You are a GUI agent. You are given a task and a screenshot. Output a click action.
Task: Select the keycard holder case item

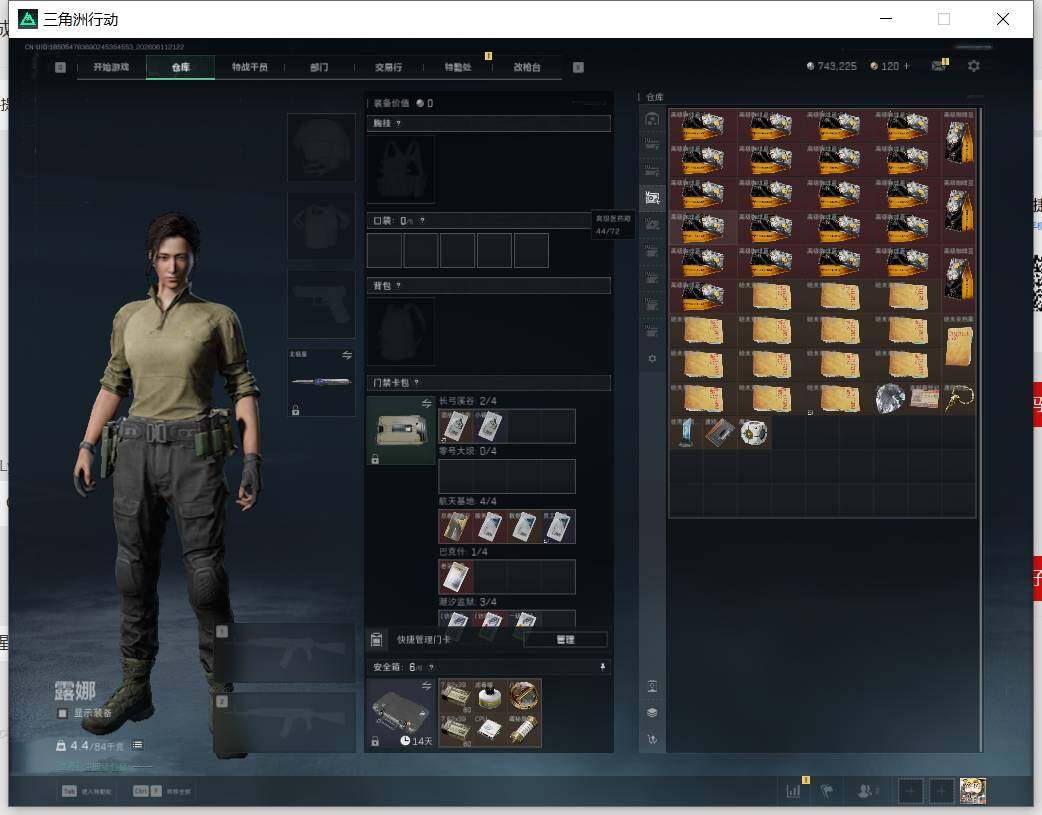(x=401, y=431)
